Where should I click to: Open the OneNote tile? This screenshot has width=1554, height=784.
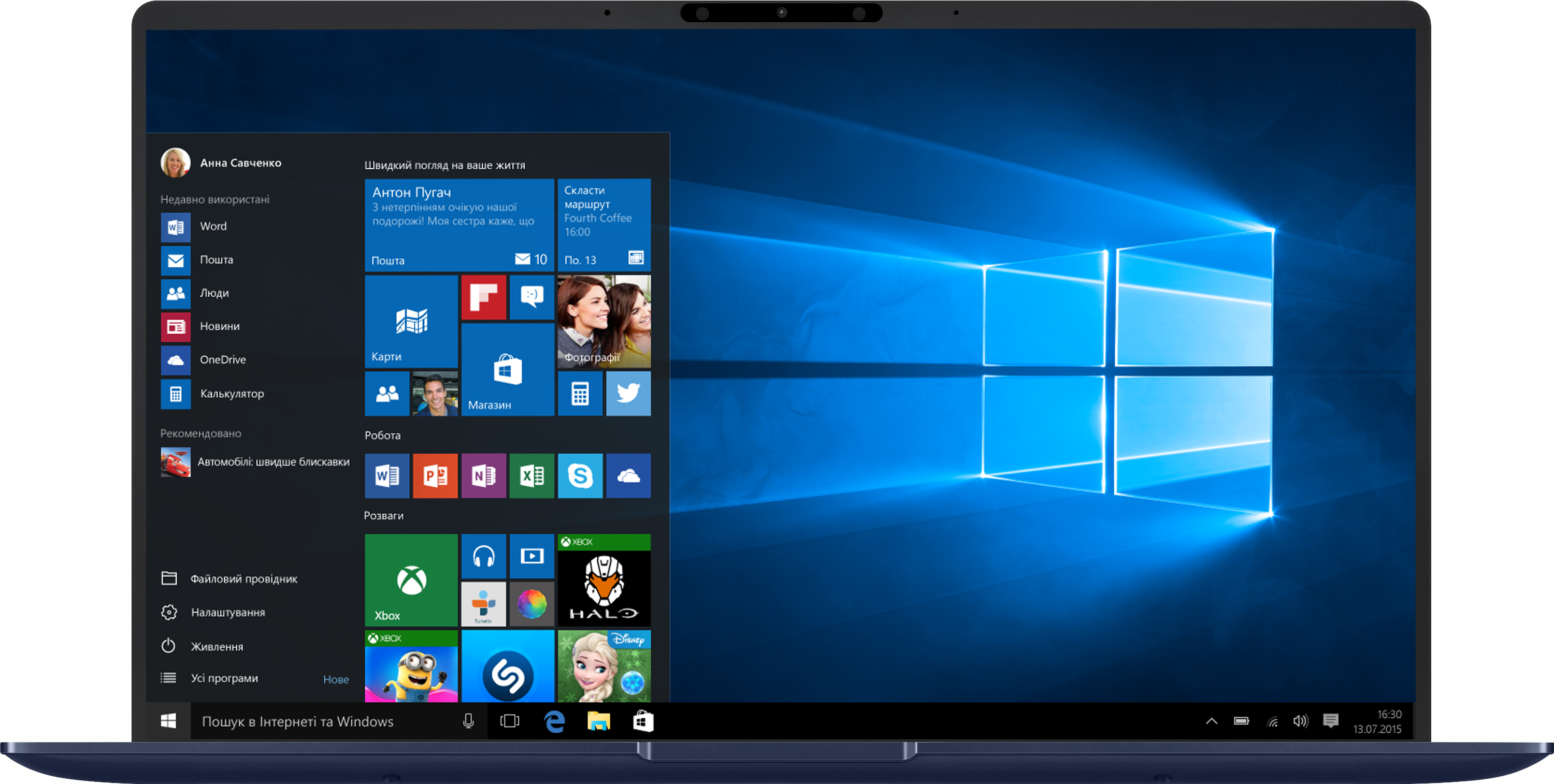(483, 476)
